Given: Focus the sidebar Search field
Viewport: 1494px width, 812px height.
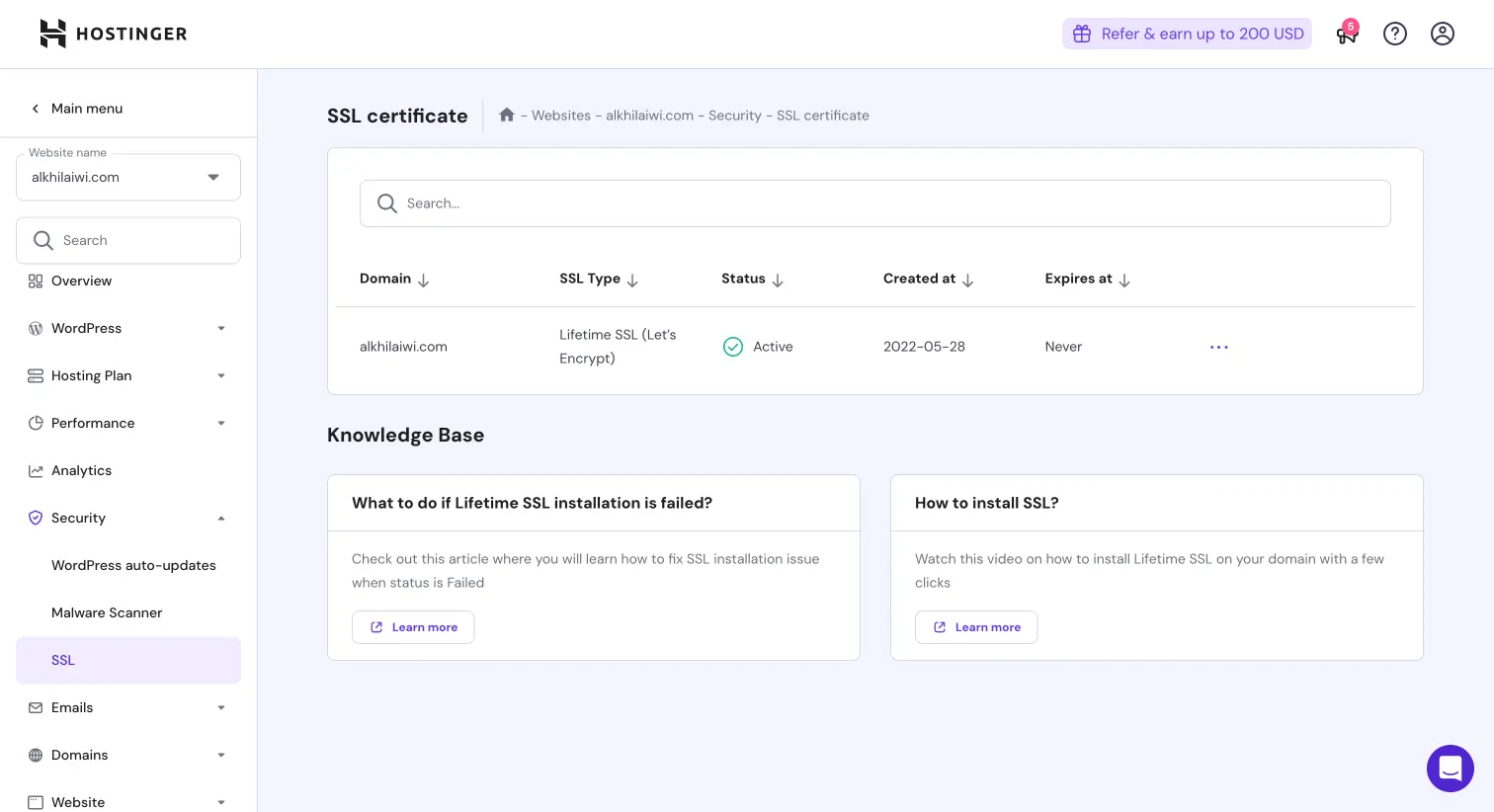Looking at the screenshot, I should pyautogui.click(x=128, y=240).
